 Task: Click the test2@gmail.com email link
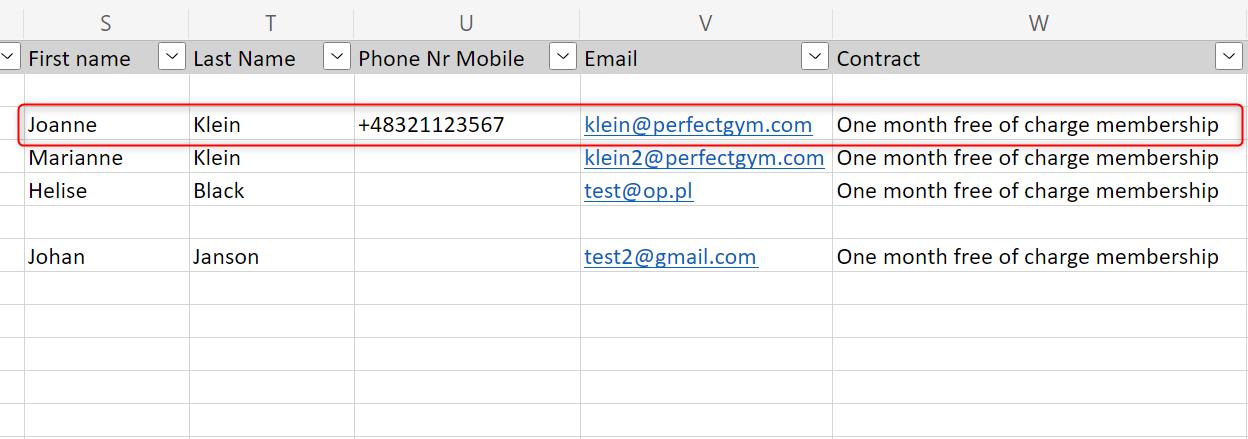pos(670,257)
